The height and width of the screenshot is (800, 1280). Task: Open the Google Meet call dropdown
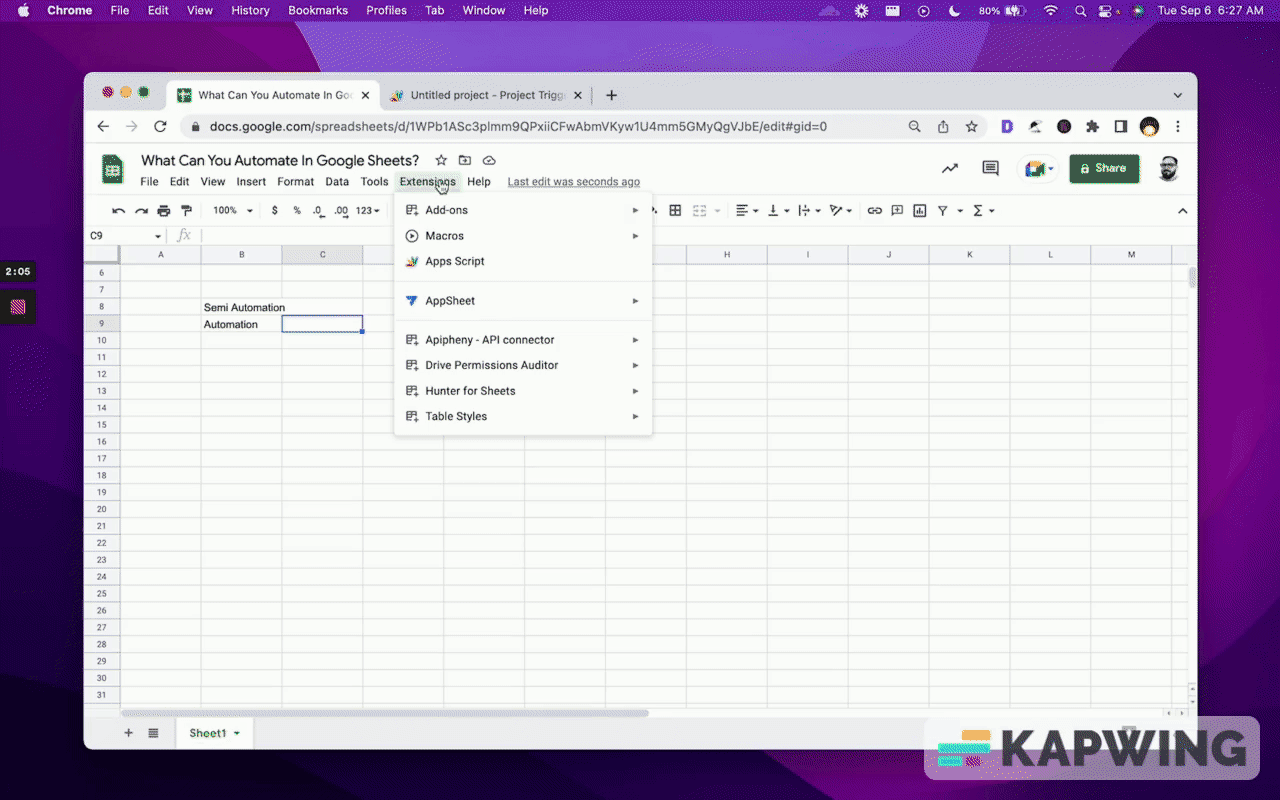[1038, 169]
